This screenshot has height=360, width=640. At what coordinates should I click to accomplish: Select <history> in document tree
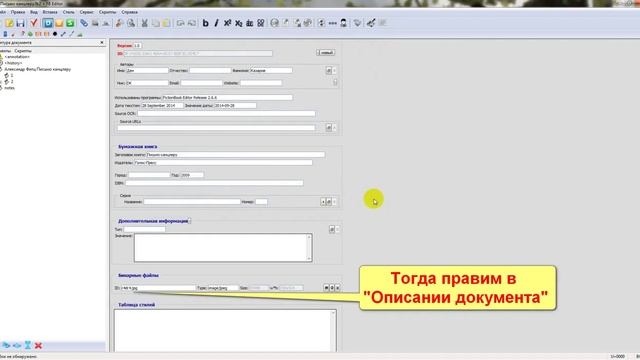coord(13,63)
